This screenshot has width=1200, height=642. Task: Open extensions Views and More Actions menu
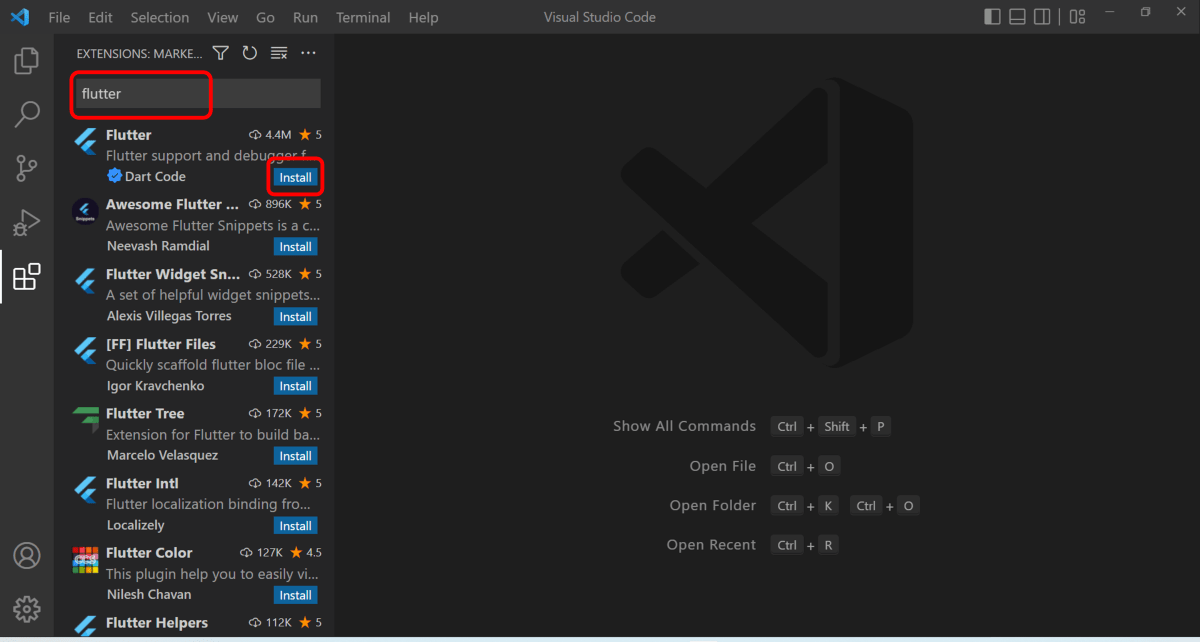coord(308,53)
